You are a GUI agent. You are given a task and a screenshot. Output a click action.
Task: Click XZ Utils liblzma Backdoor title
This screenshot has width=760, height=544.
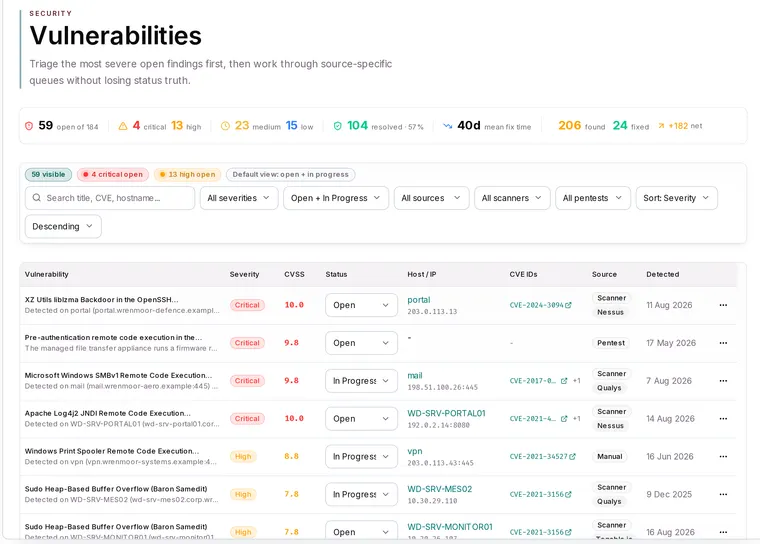101,300
